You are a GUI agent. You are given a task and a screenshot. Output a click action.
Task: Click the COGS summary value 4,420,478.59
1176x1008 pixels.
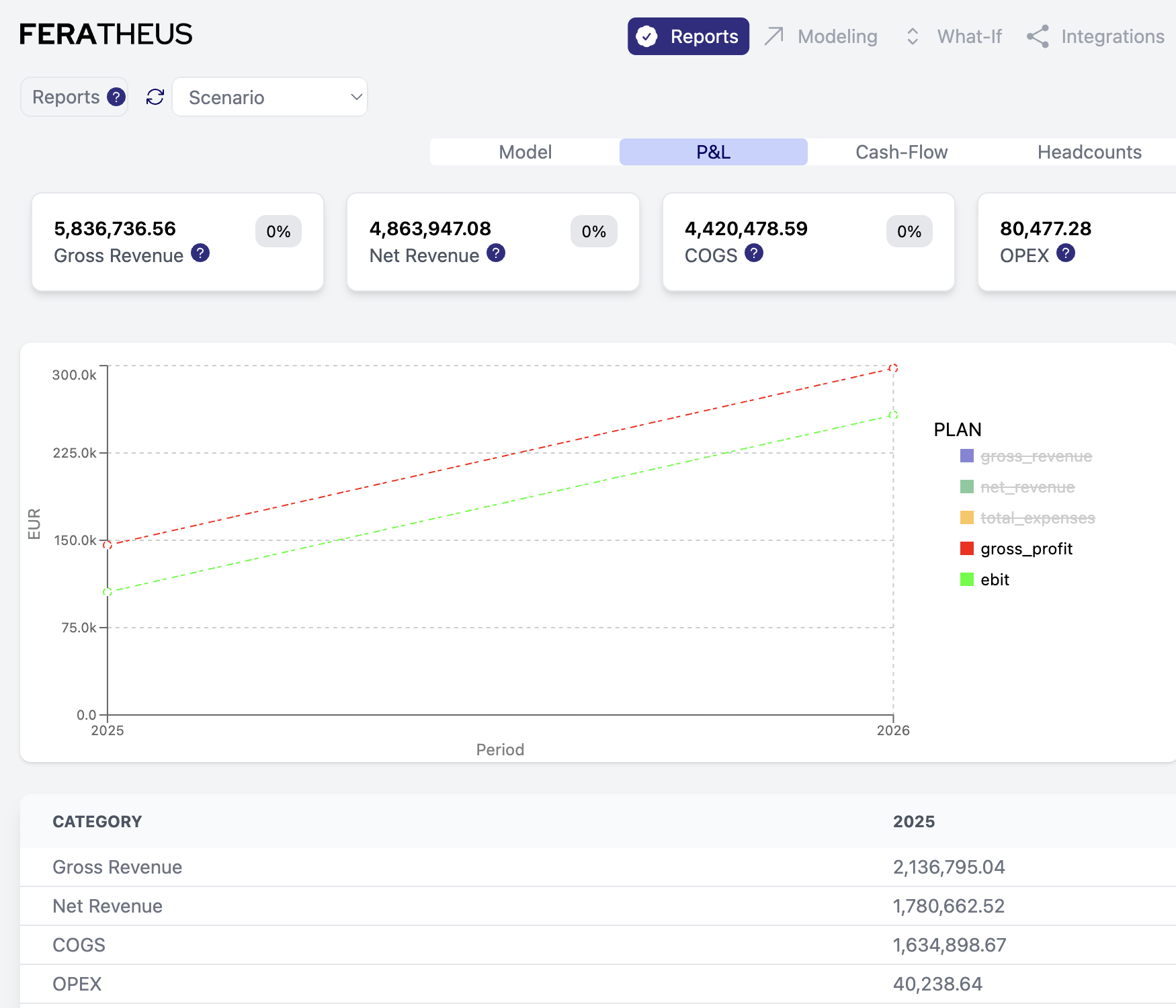point(746,228)
